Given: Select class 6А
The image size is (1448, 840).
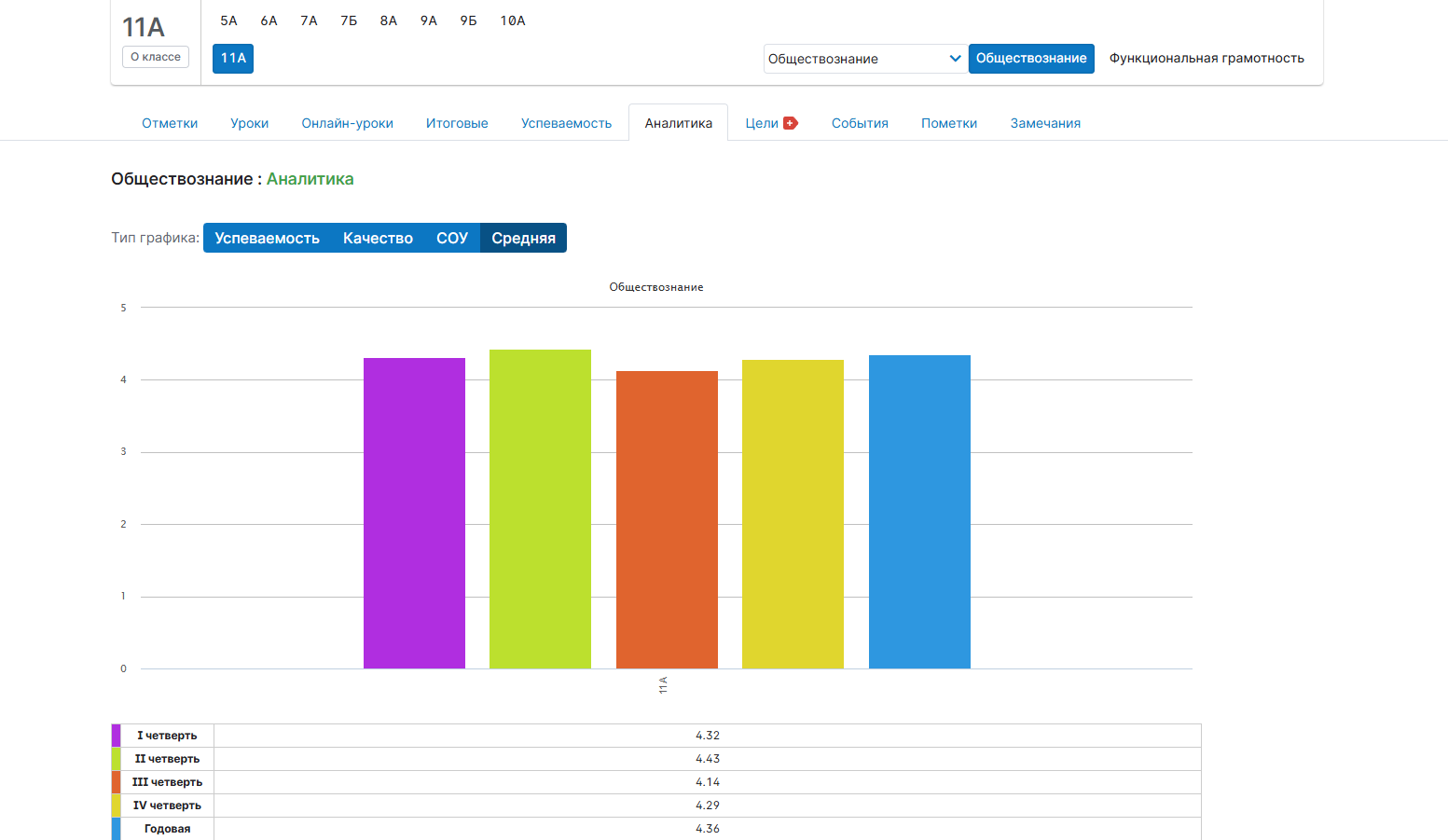Looking at the screenshot, I should click(x=269, y=21).
